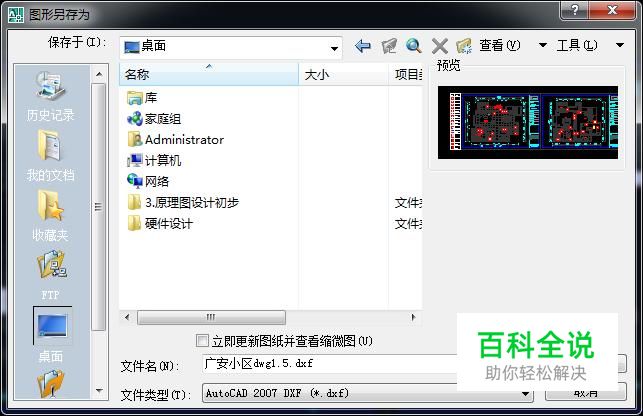Click the 家庭组 homegroup icon
Image resolution: width=643 pixels, height=416 pixels.
pyautogui.click(x=135, y=119)
